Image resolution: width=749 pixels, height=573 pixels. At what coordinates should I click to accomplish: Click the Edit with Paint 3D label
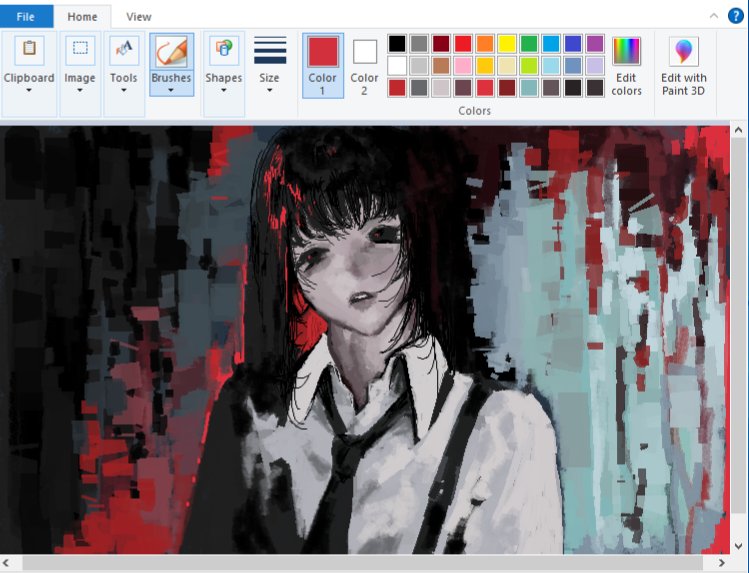click(684, 84)
